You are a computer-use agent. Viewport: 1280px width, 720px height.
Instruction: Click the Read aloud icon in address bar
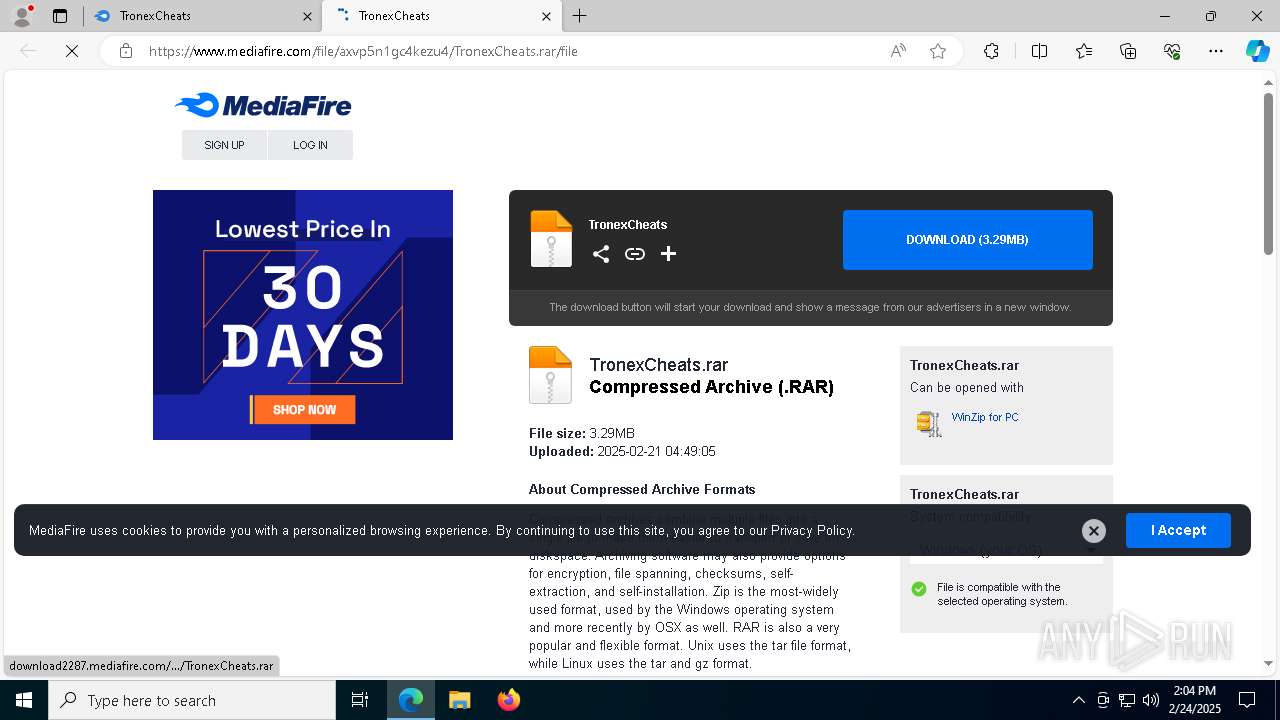898,51
